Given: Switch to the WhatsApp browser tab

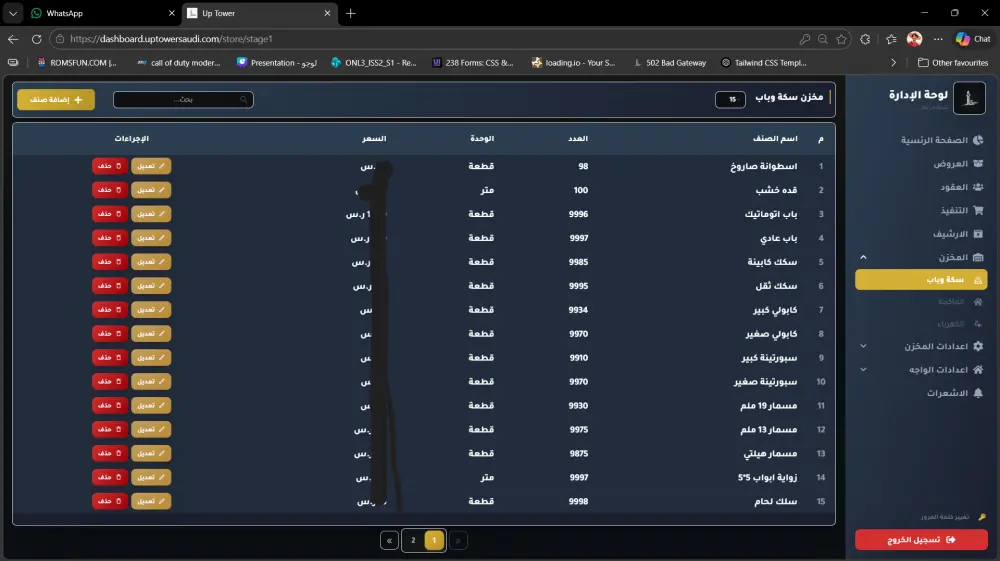Looking at the screenshot, I should coord(102,13).
